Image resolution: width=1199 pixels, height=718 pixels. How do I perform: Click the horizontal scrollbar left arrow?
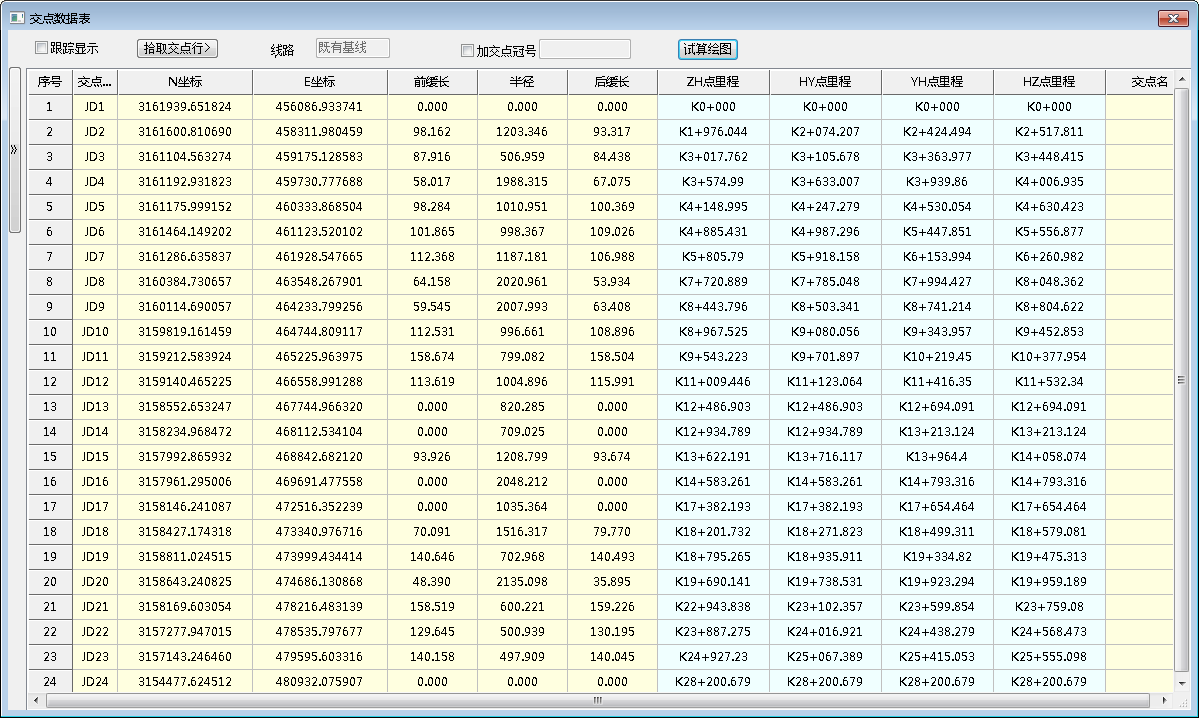pyautogui.click(x=36, y=701)
